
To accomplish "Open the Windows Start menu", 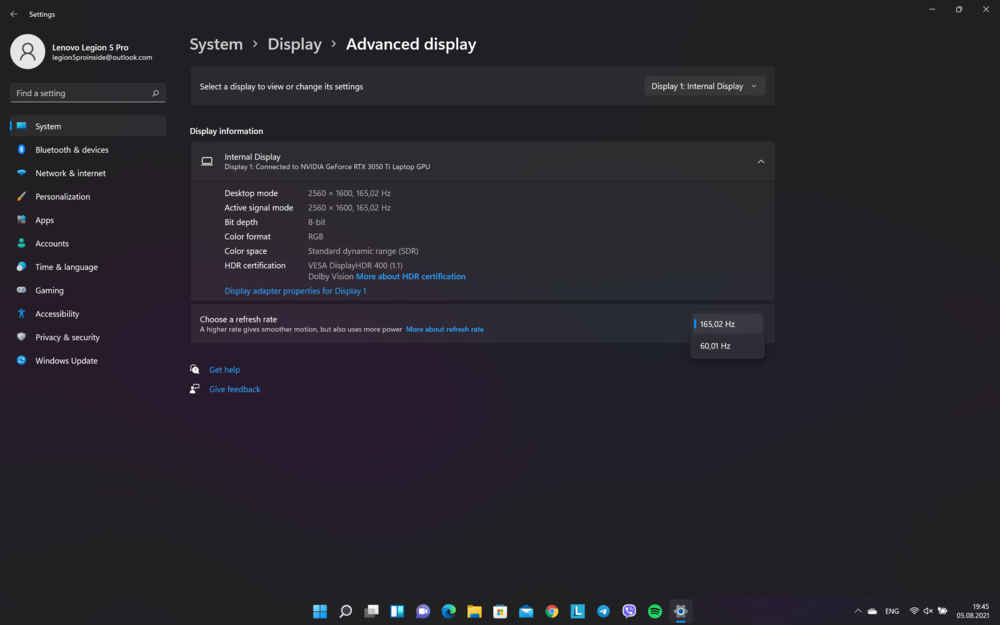I will click(320, 612).
